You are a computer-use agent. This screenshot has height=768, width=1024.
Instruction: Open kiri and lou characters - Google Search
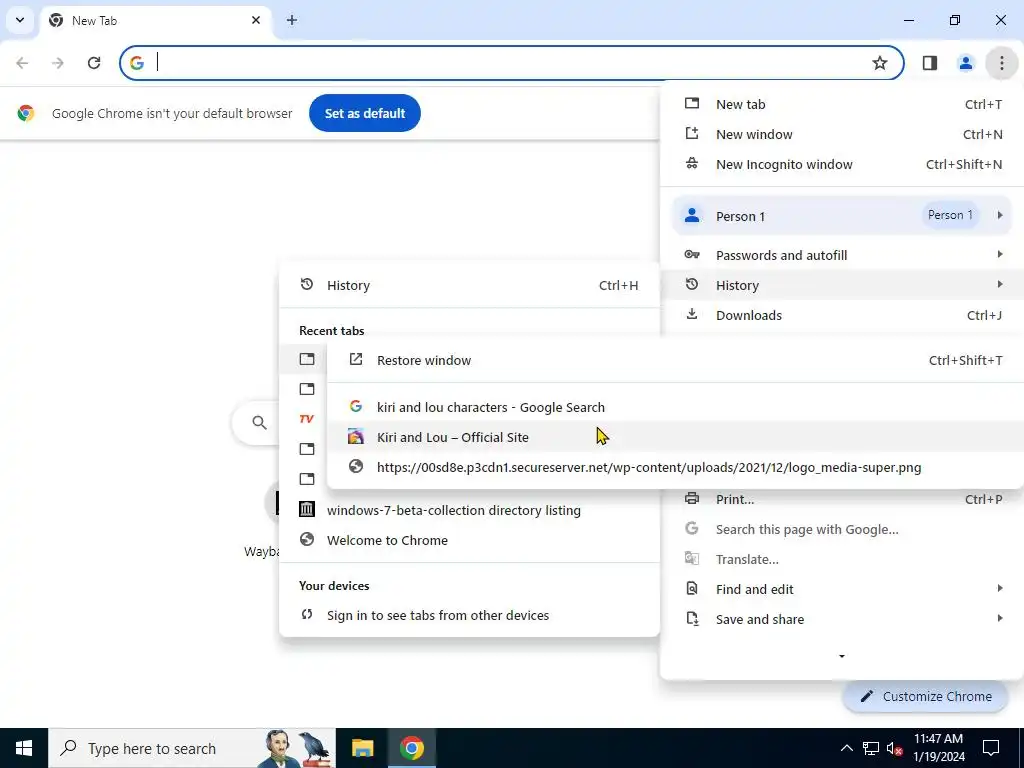(675, 407)
